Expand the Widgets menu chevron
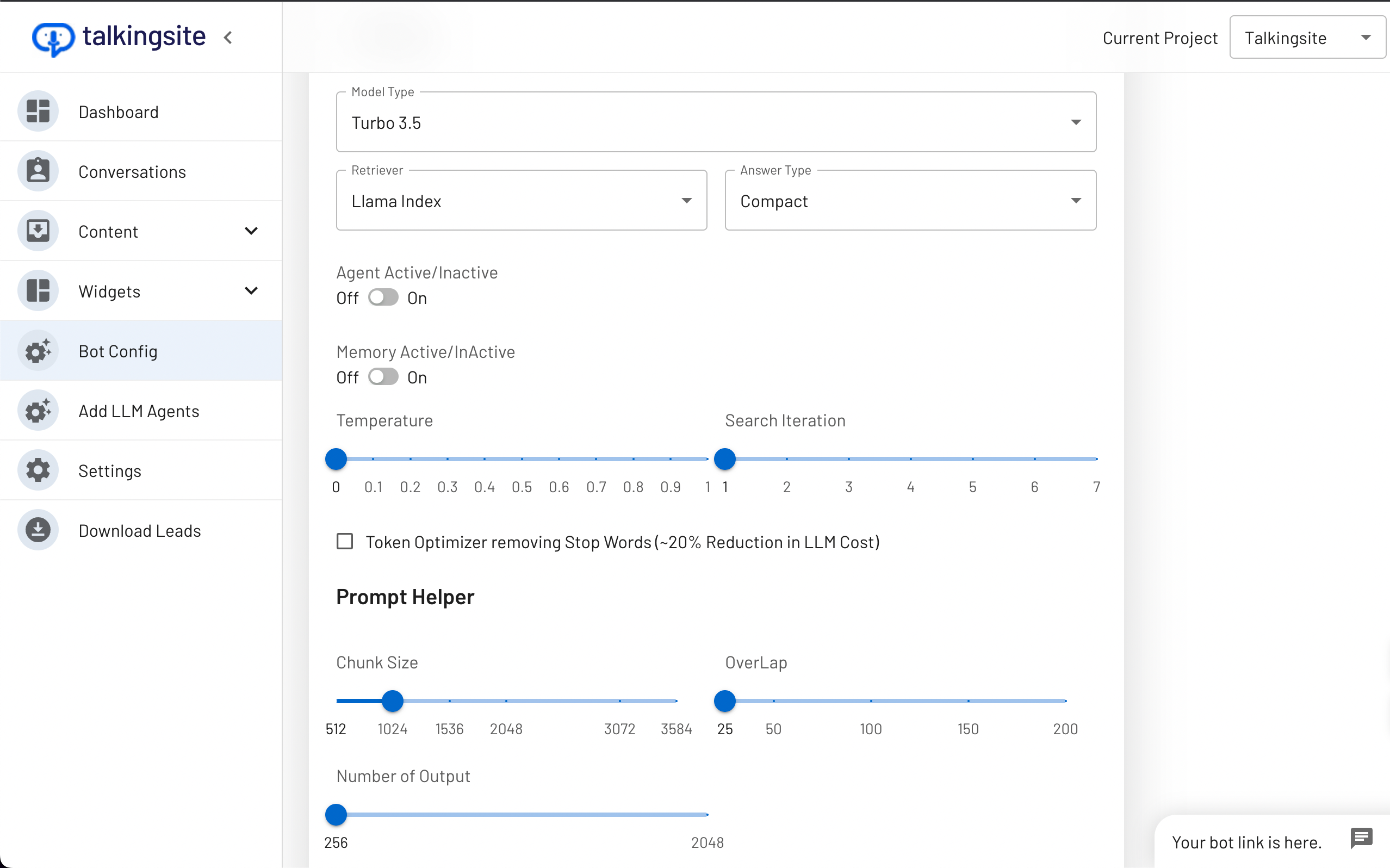Screen dimensions: 1390x868 click(251, 290)
